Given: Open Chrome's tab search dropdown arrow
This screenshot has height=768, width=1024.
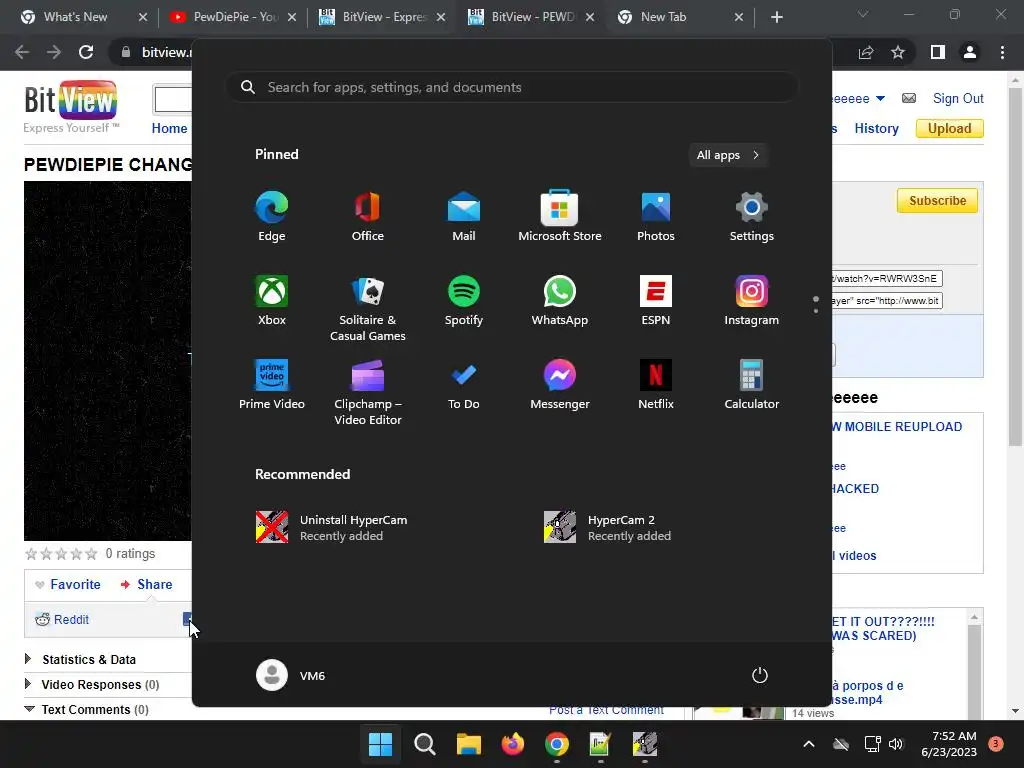Looking at the screenshot, I should click(x=863, y=14).
